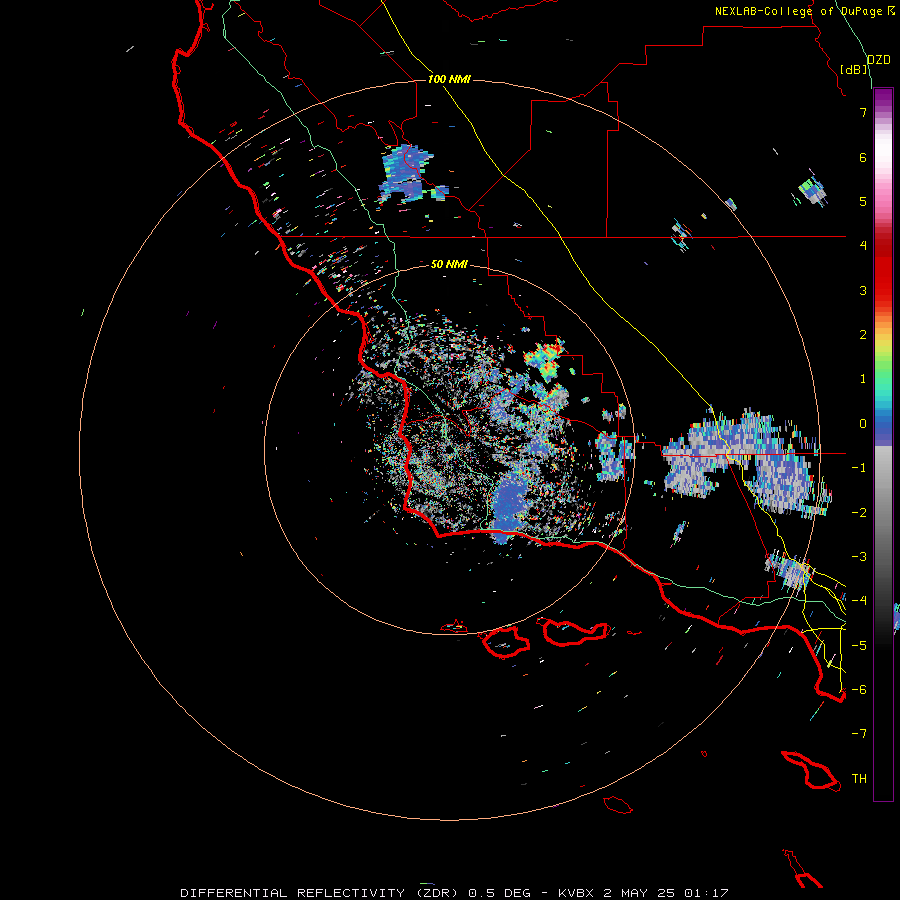Click the 6 value on color scale

863,157
